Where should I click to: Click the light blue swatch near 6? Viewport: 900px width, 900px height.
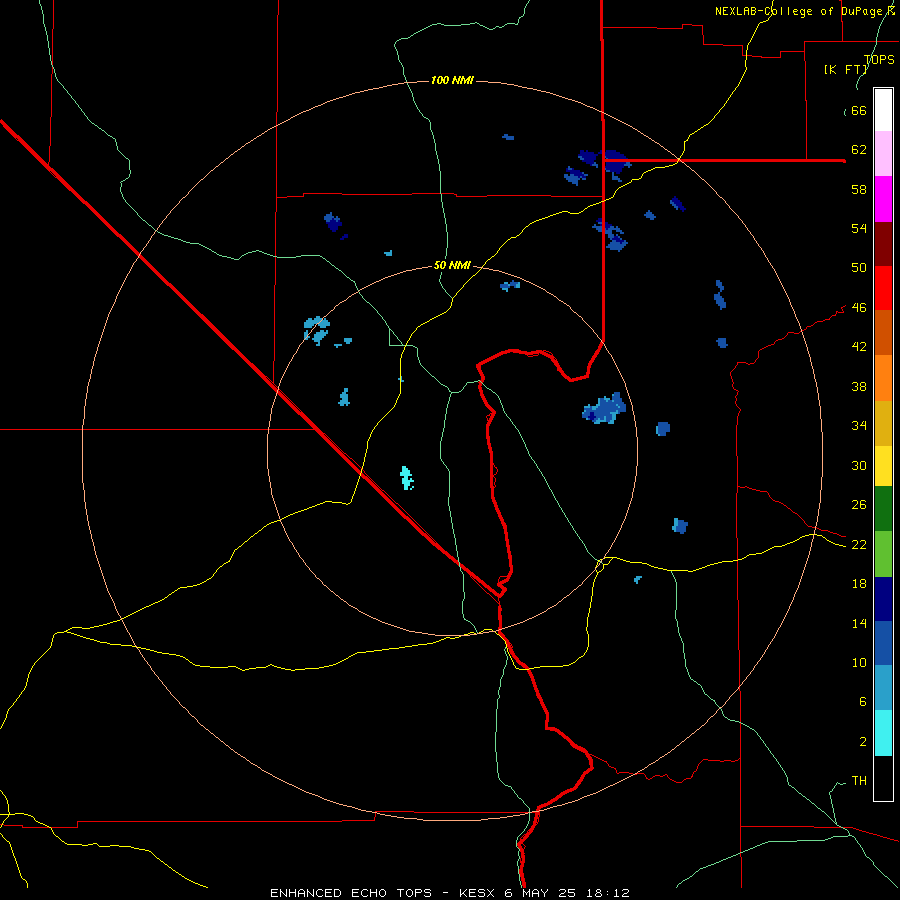(x=883, y=688)
